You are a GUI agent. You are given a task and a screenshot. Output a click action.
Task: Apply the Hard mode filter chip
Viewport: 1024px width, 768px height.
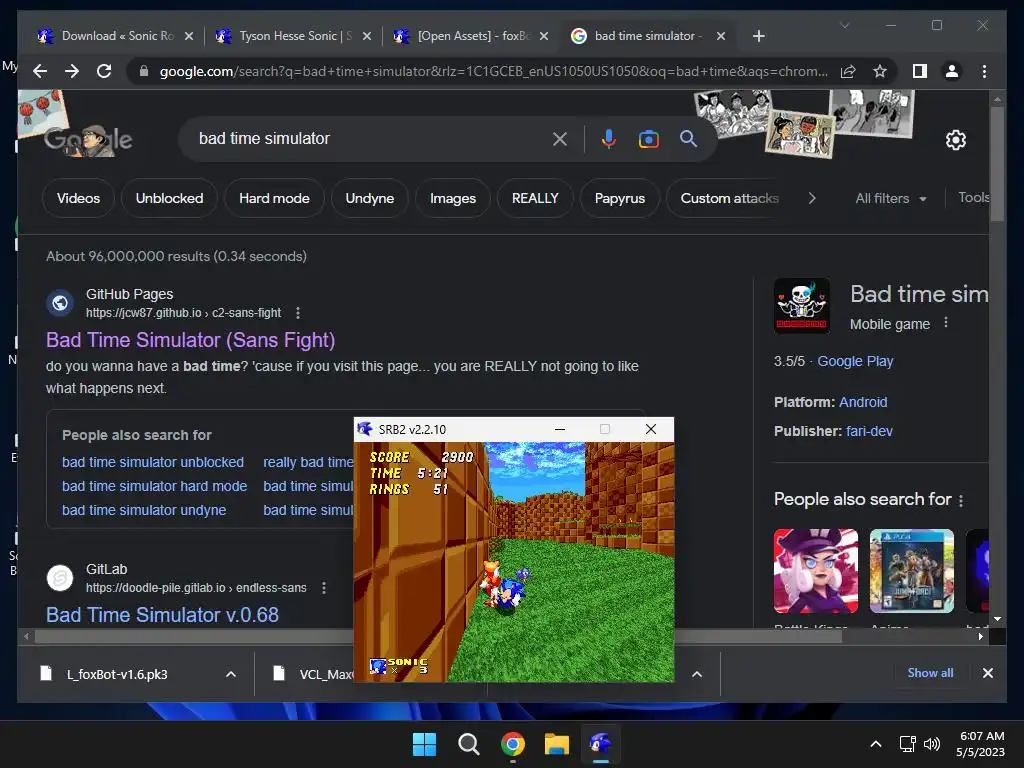pyautogui.click(x=274, y=198)
